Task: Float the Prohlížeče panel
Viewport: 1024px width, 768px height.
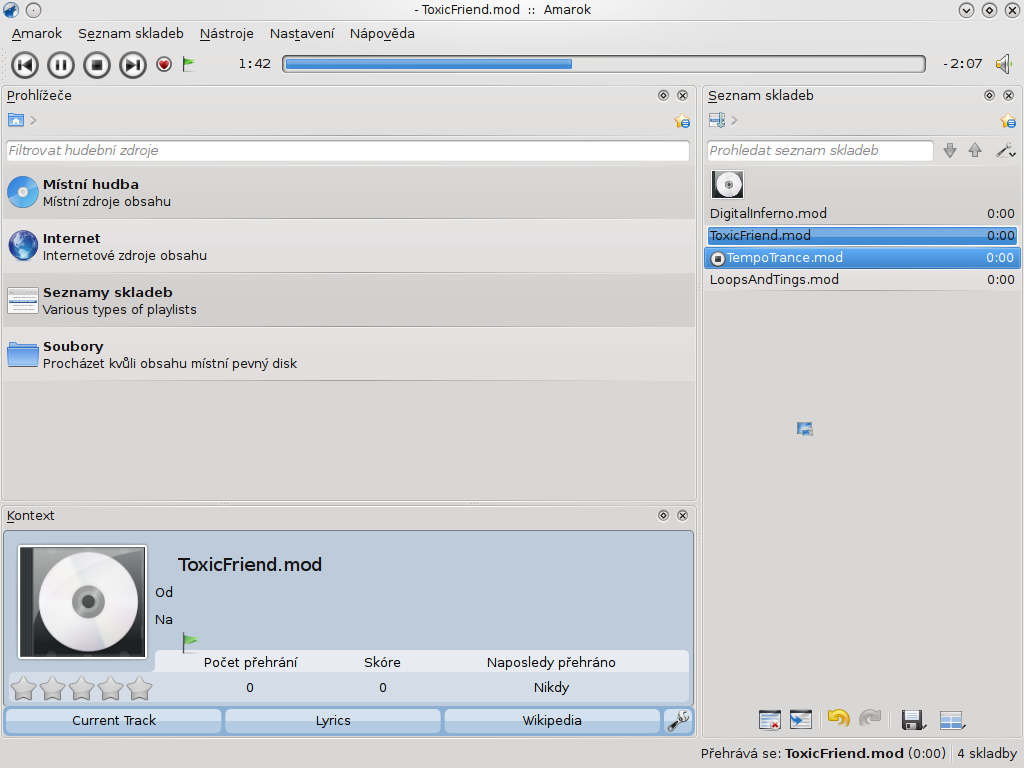Action: 664,95
